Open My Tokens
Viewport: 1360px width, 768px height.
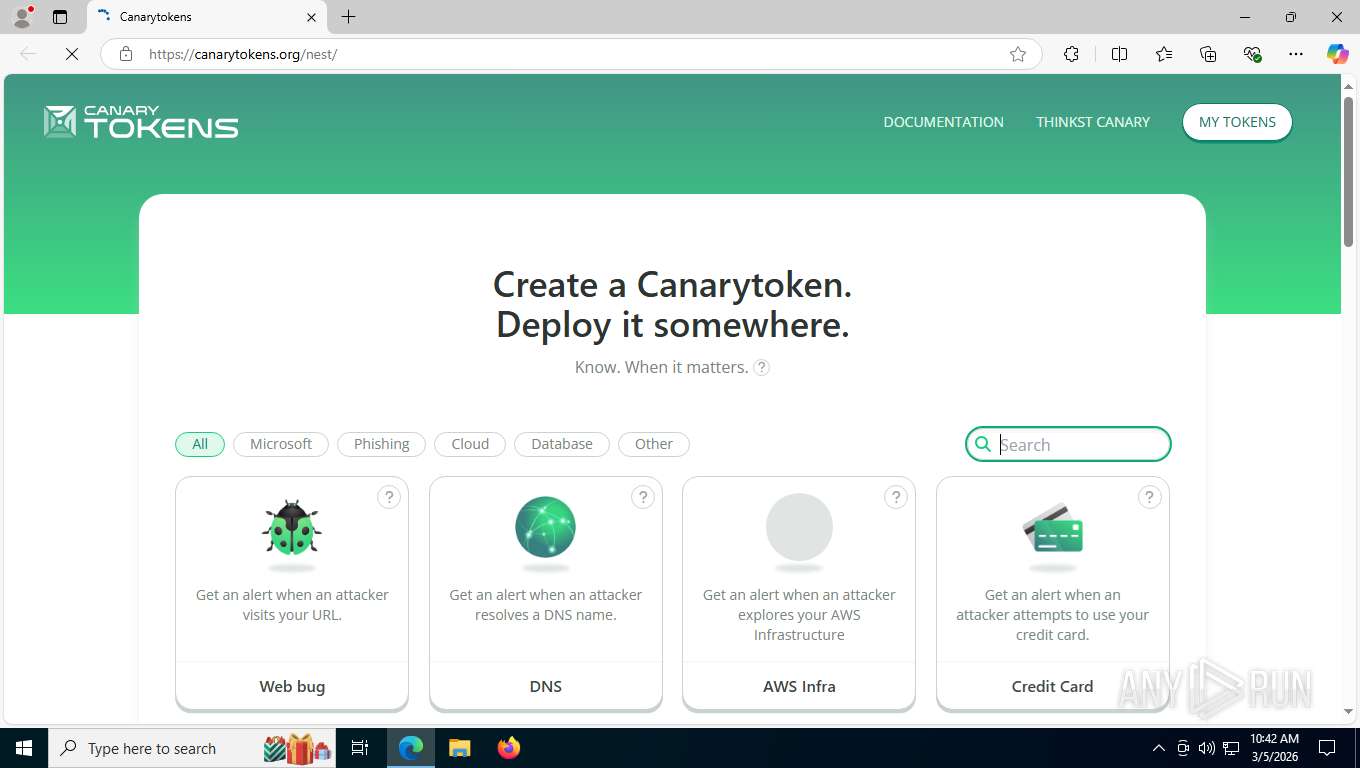coord(1237,122)
